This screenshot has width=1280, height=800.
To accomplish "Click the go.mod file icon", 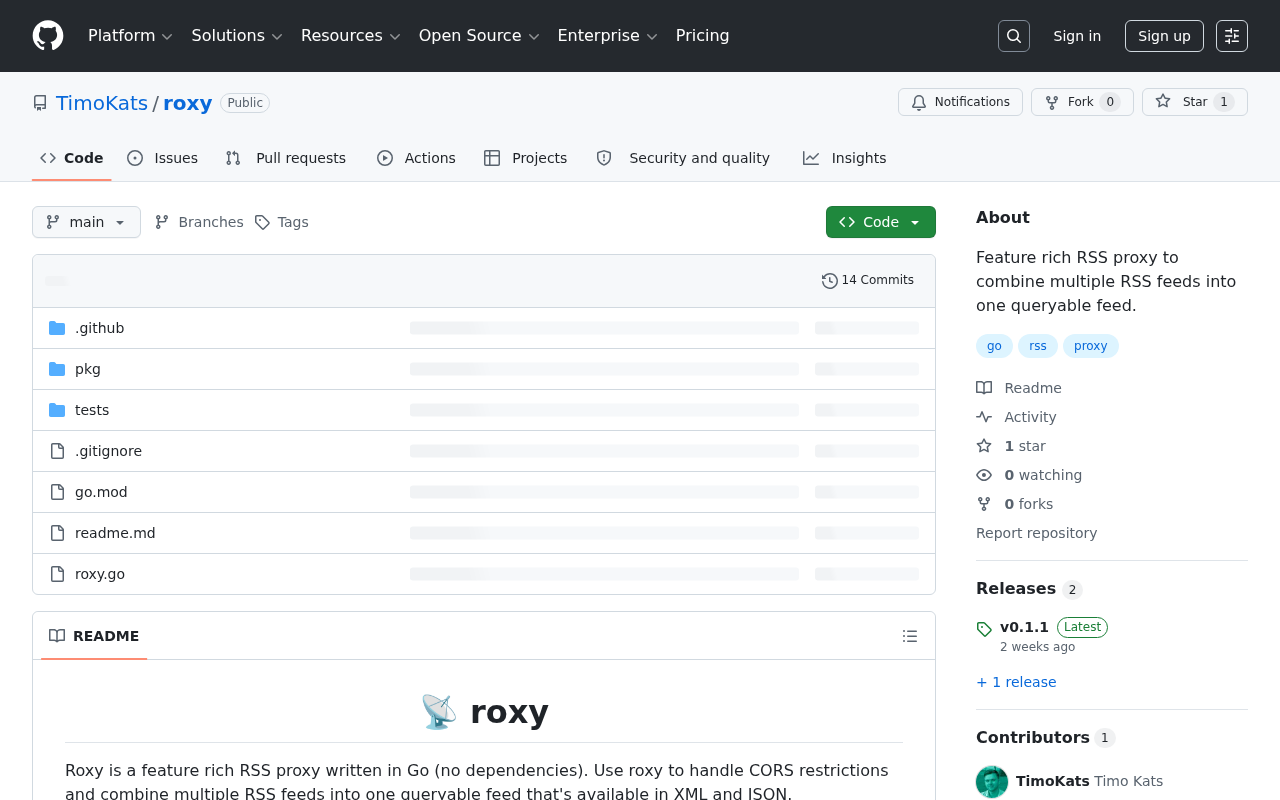I will pyautogui.click(x=57, y=492).
